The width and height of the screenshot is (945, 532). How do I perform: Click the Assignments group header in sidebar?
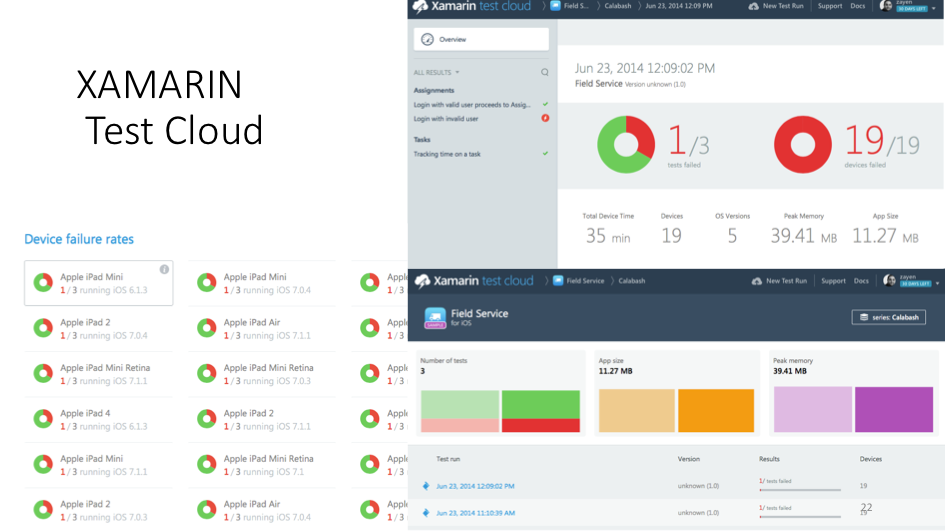click(434, 90)
